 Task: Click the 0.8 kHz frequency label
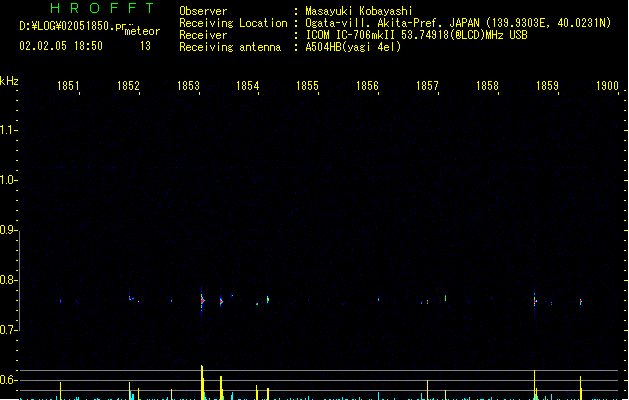7,280
